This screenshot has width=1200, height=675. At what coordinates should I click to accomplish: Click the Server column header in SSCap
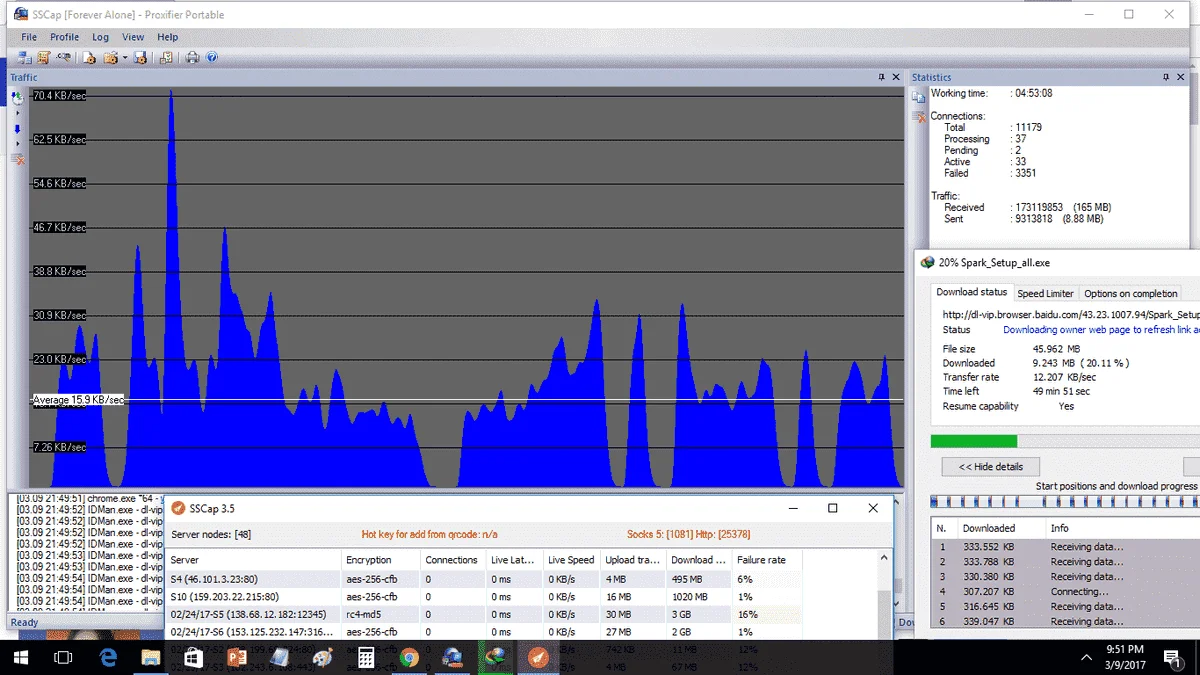tap(254, 560)
